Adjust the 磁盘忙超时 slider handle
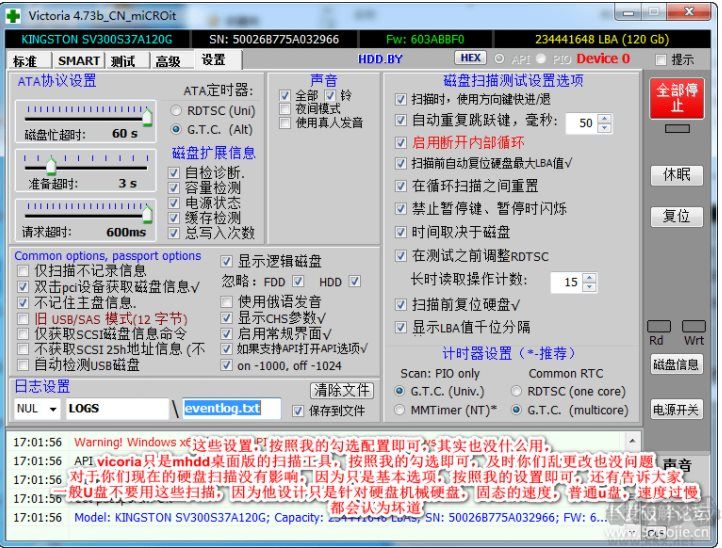The width and height of the screenshot is (722, 548). 147,117
